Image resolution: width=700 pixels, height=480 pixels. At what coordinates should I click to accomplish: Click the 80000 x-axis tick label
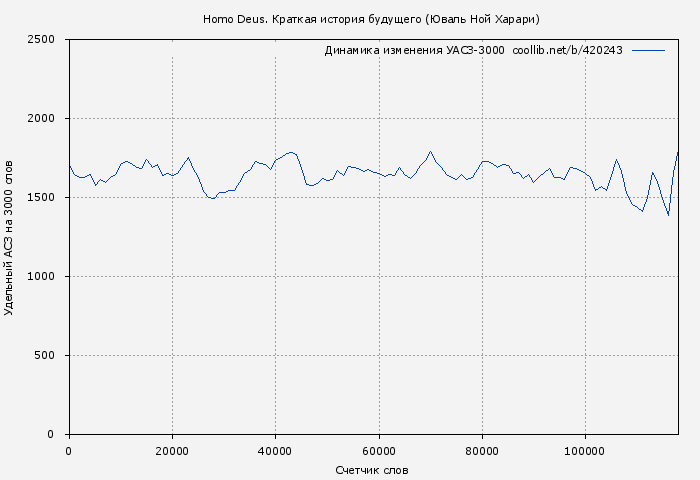pos(482,452)
